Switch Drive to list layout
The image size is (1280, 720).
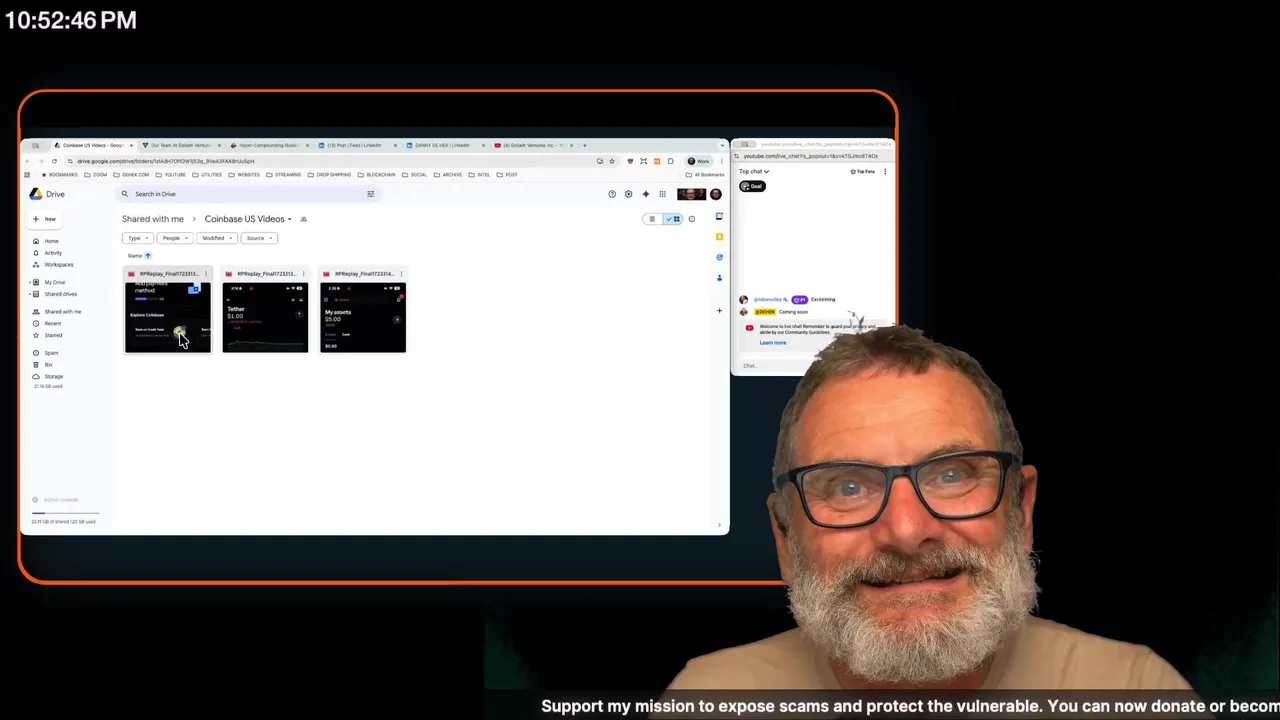652,219
